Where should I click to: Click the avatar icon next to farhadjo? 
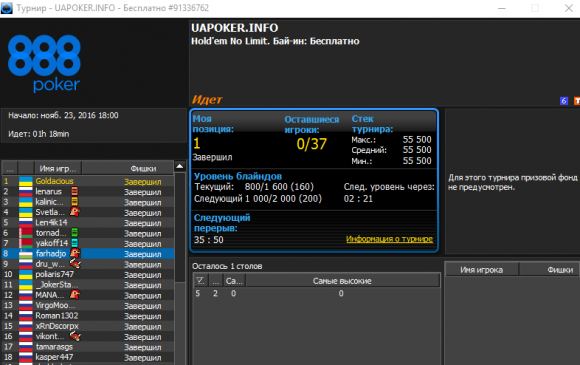[x=75, y=253]
